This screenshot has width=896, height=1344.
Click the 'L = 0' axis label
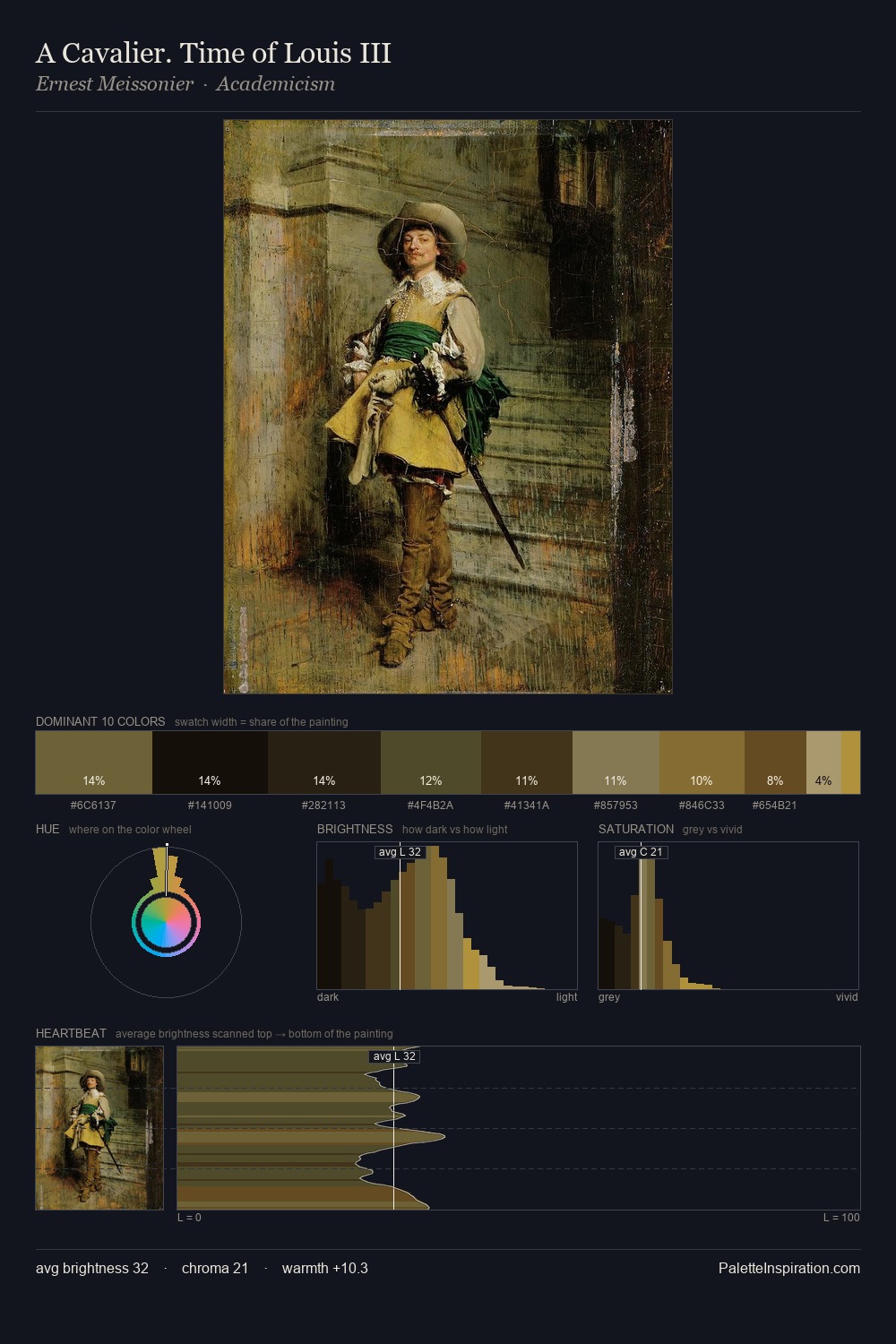[x=189, y=1218]
